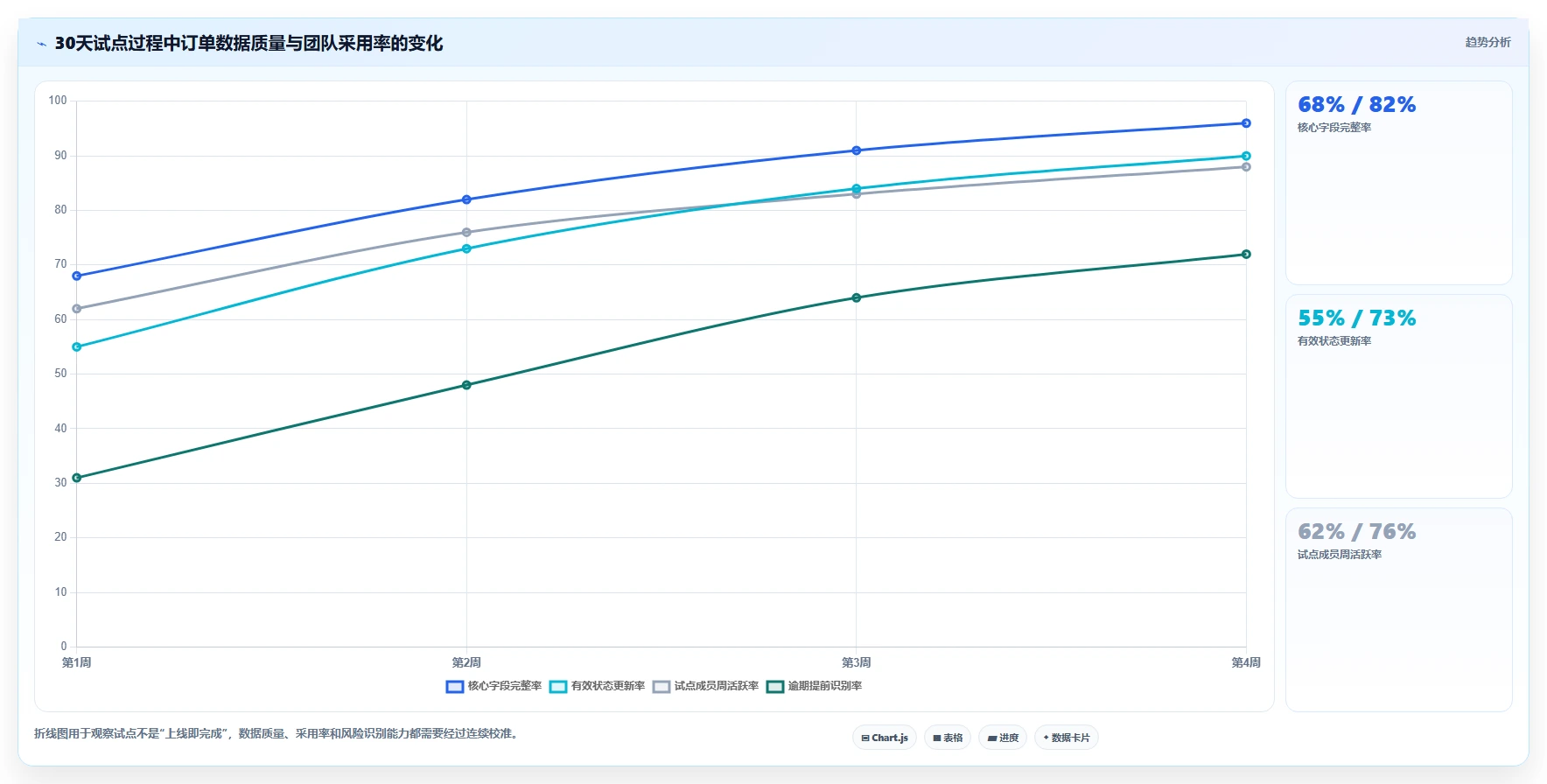Click the 有效状态更新率 card label
The height and width of the screenshot is (784, 1547).
(x=1334, y=341)
